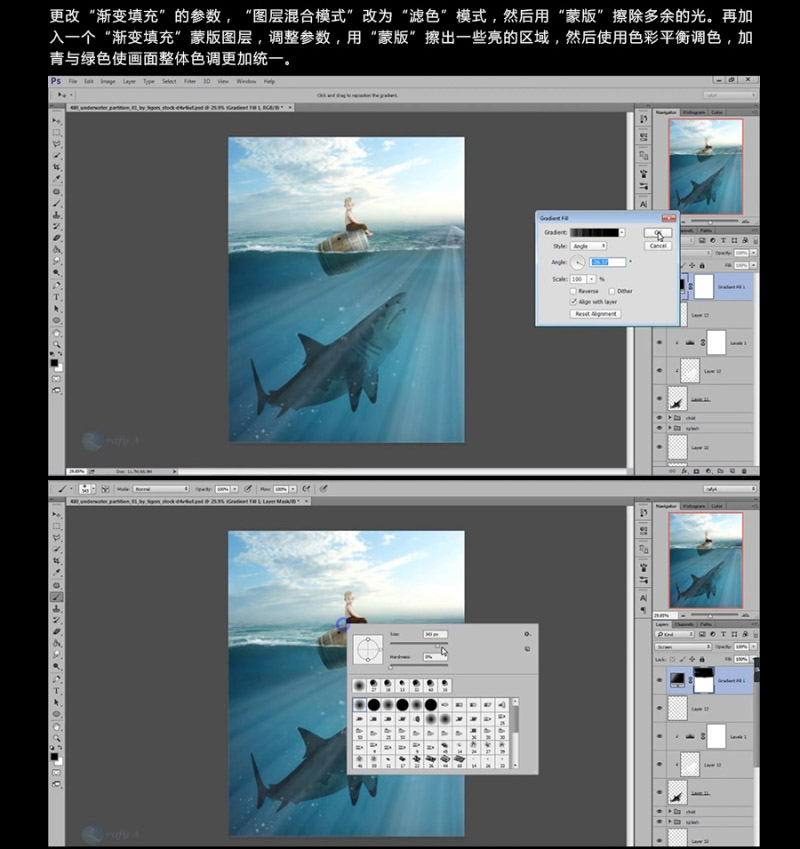The width and height of the screenshot is (800, 849).
Task: Hide Gradient Fill 1 layer in lower Layers panel
Action: (x=659, y=680)
